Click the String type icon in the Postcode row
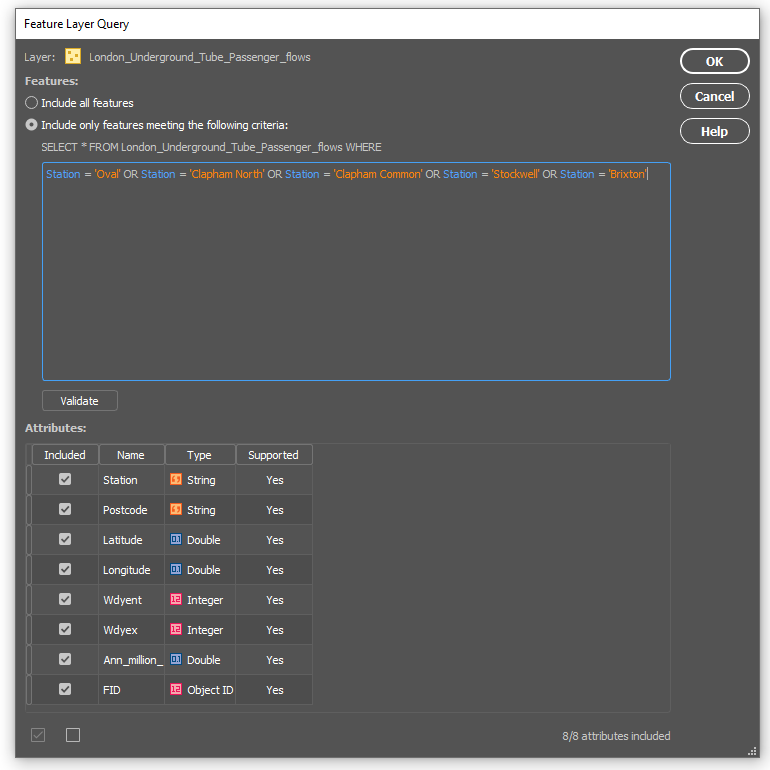Image resolution: width=770 pixels, height=770 pixels. pos(176,509)
